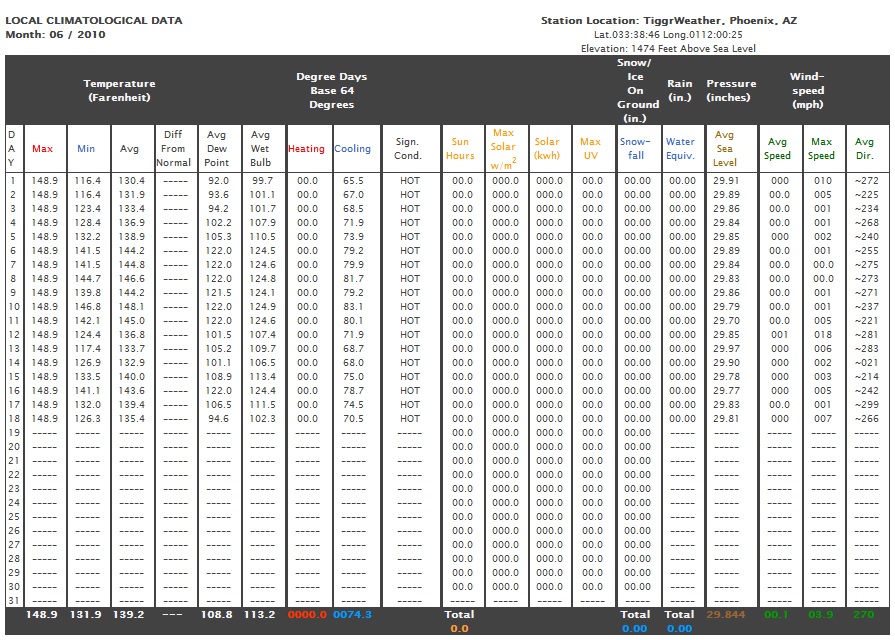The height and width of the screenshot is (640, 895).
Task: Click the 'Sun Hours' column header
Action: tap(460, 148)
